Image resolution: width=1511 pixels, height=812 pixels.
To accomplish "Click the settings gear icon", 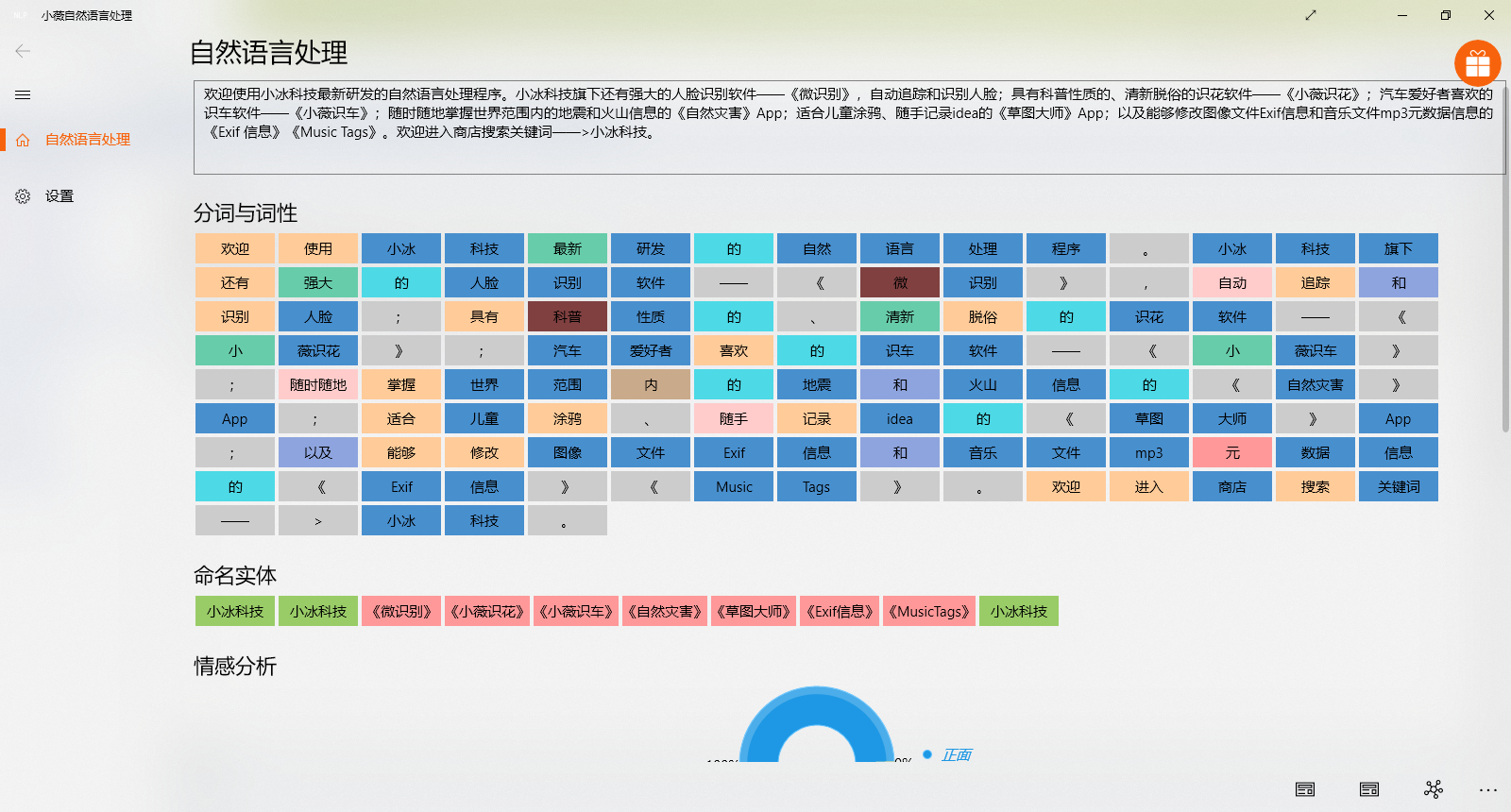I will (23, 196).
